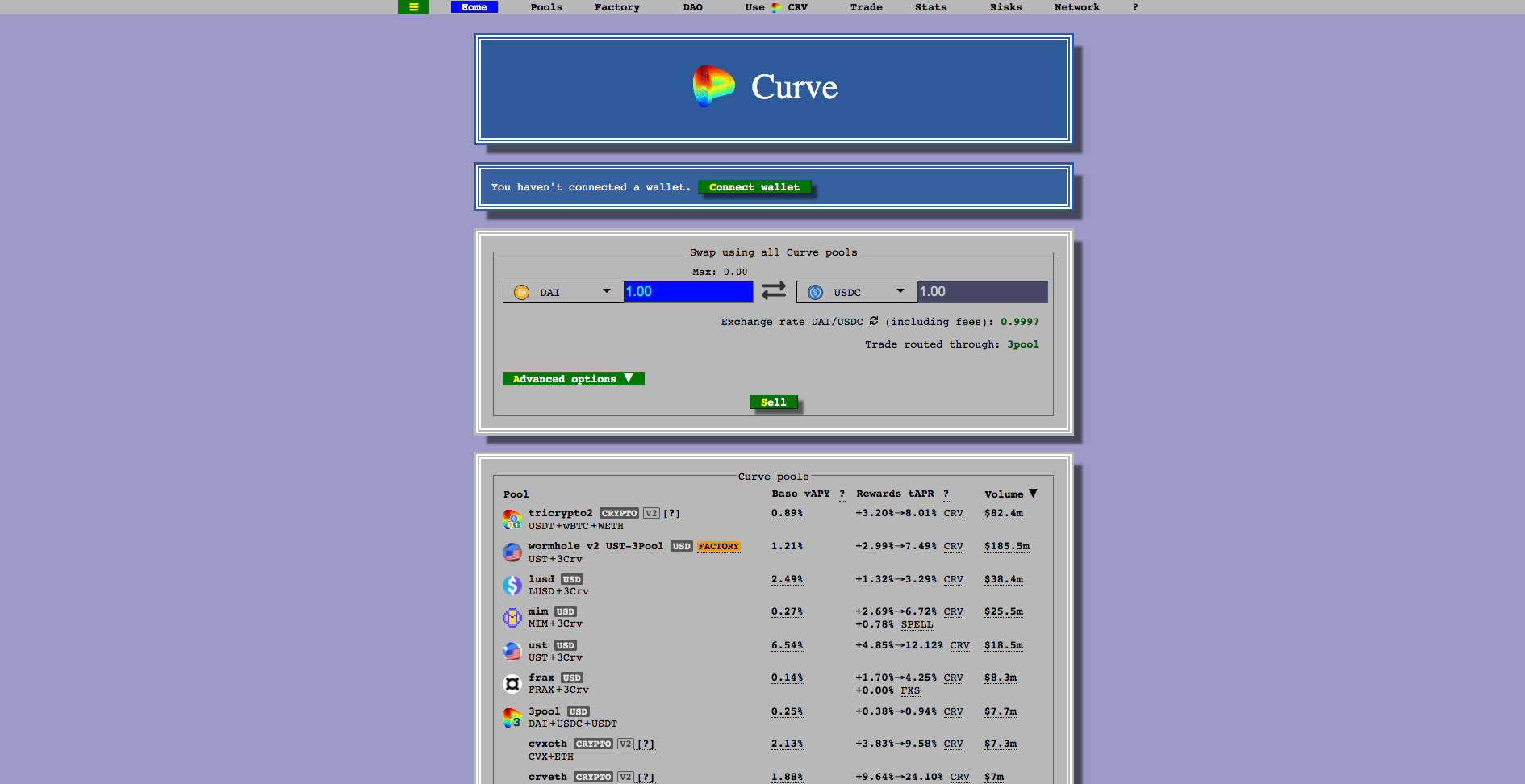Viewport: 1525px width, 784px height.
Task: Open the DAO menu item
Action: [x=692, y=7]
